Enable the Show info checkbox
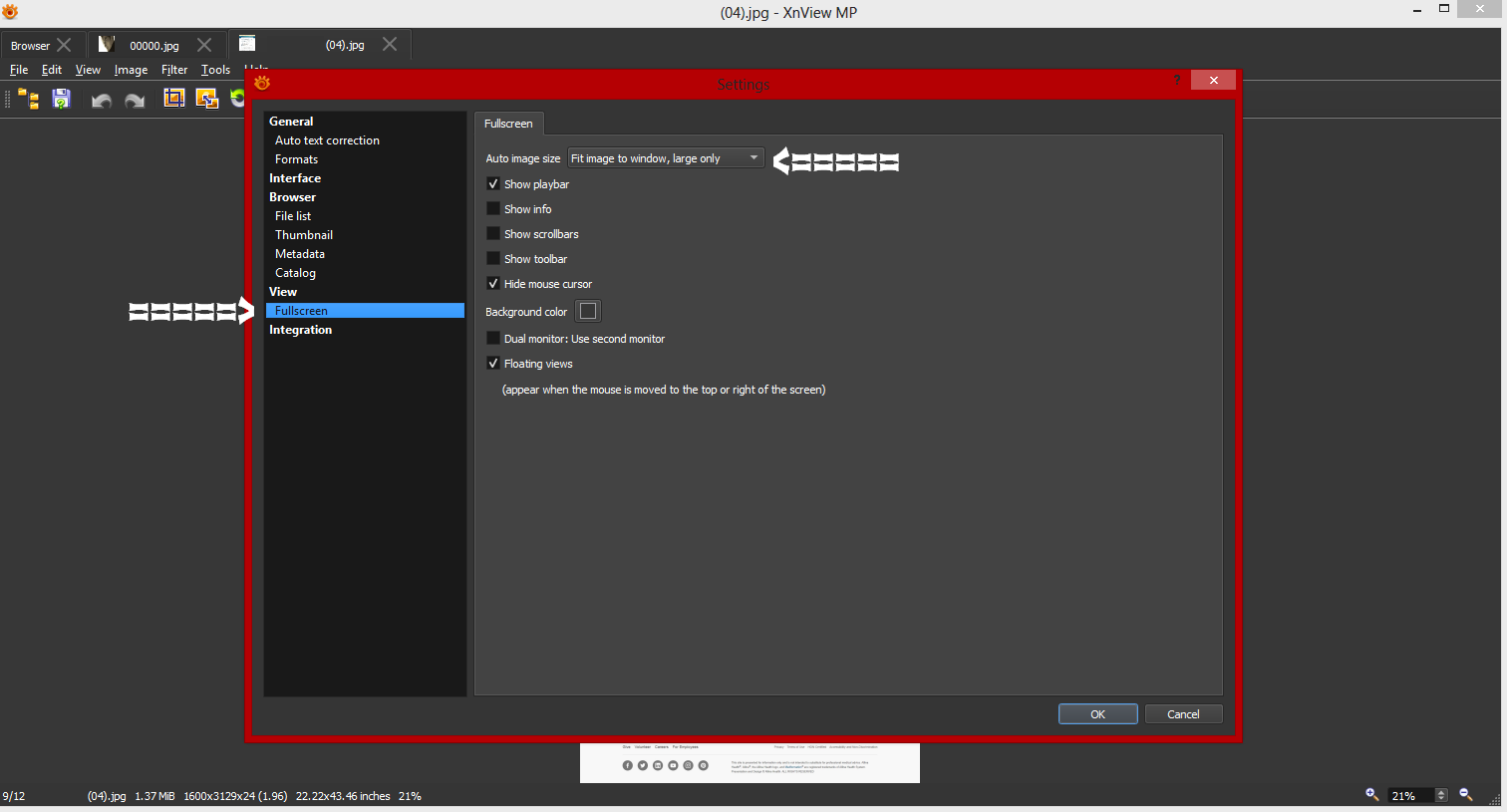This screenshot has width=1507, height=812. coord(493,209)
